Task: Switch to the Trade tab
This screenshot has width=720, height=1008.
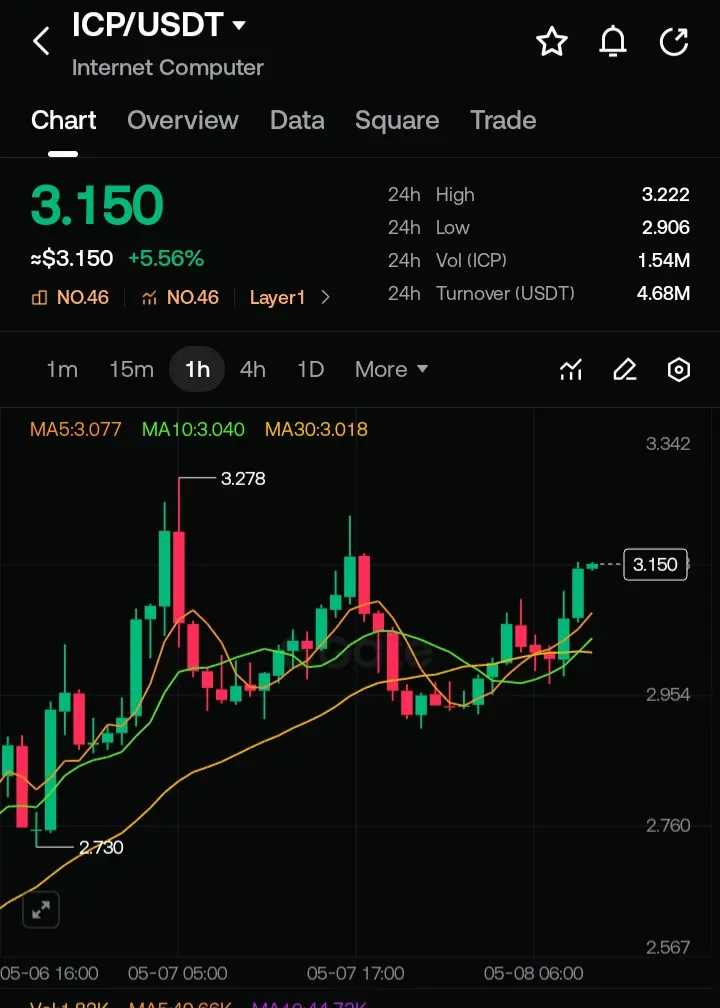Action: click(x=503, y=120)
